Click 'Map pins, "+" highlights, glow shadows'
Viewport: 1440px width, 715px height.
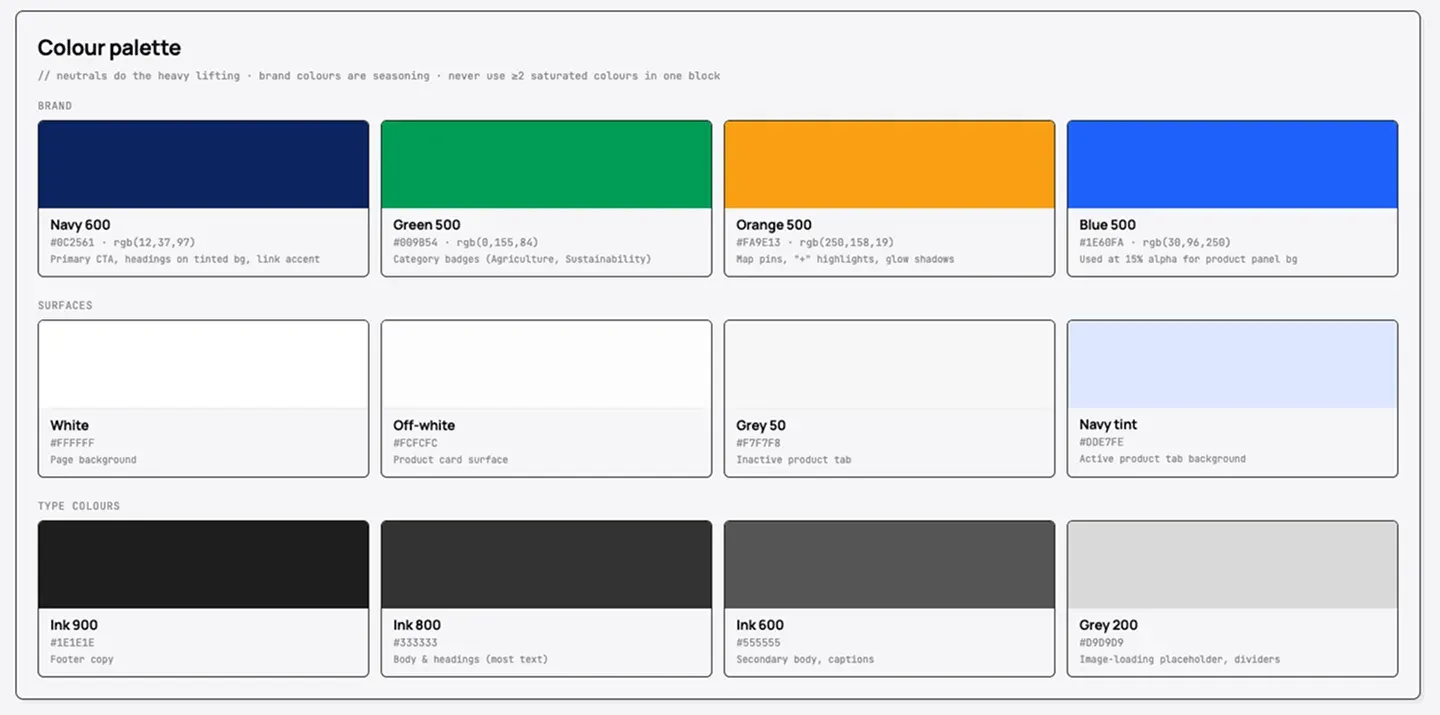click(x=845, y=259)
